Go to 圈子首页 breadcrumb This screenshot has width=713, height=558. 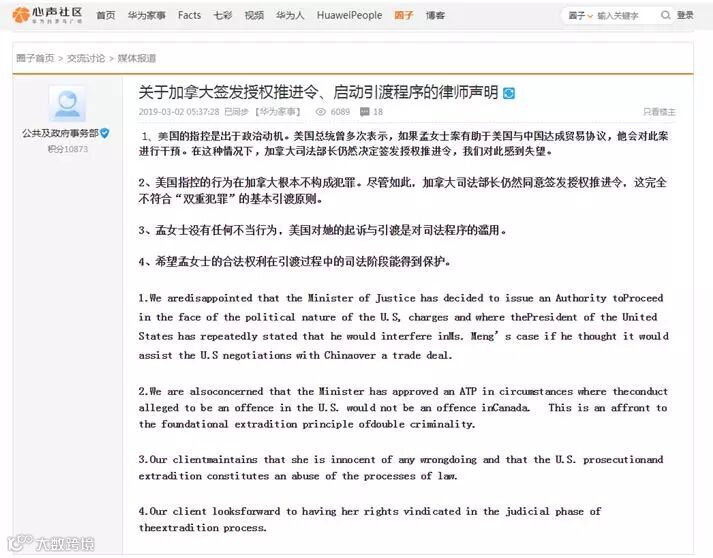(x=35, y=58)
